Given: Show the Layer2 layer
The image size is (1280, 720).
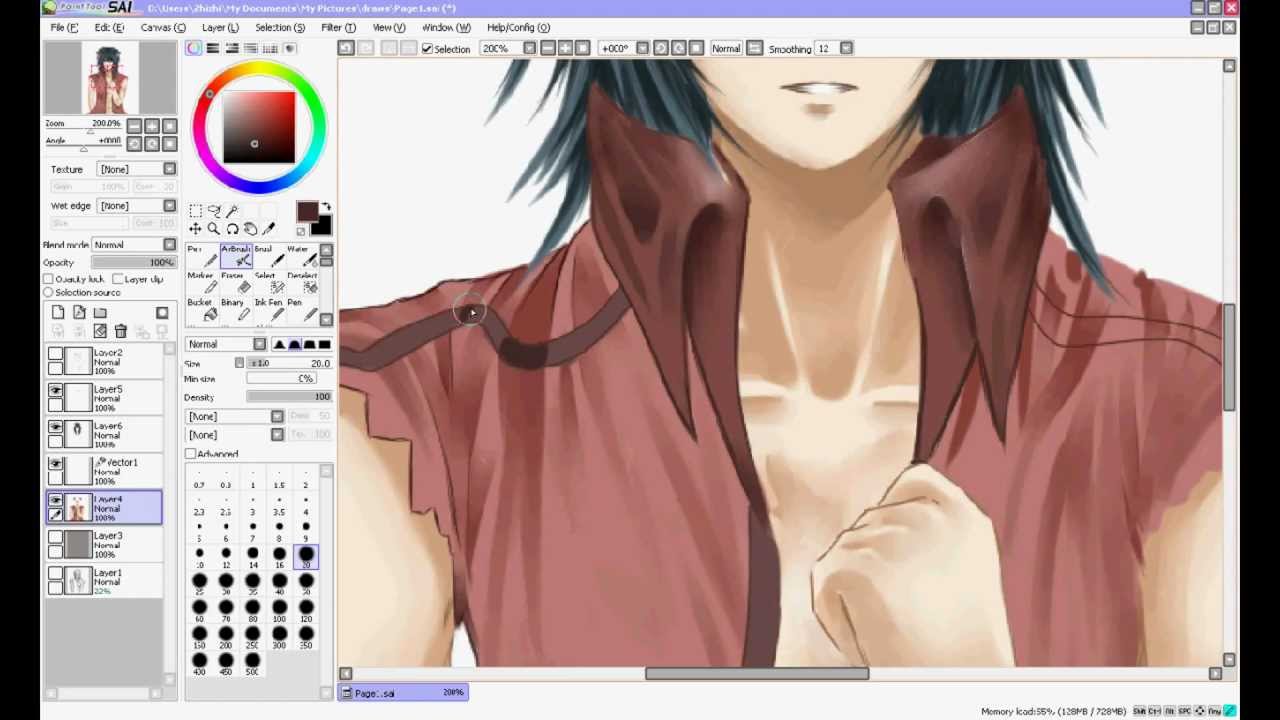Looking at the screenshot, I should 55,354.
